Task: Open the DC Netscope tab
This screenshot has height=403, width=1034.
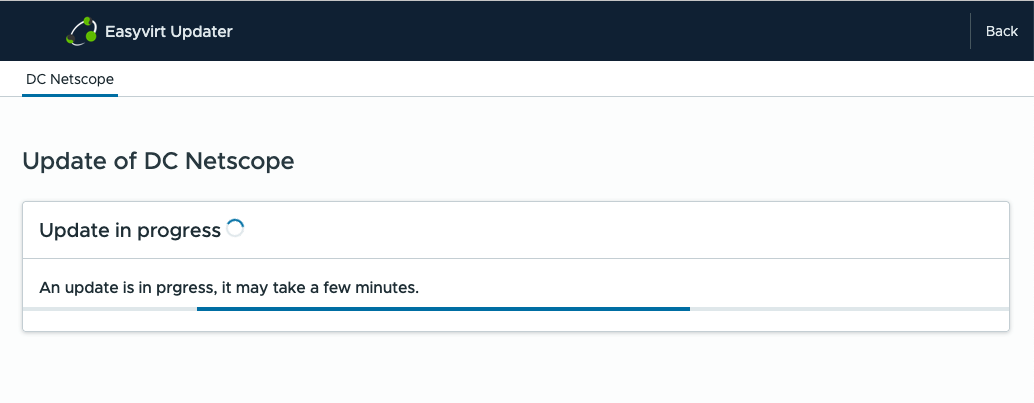Action: point(70,78)
